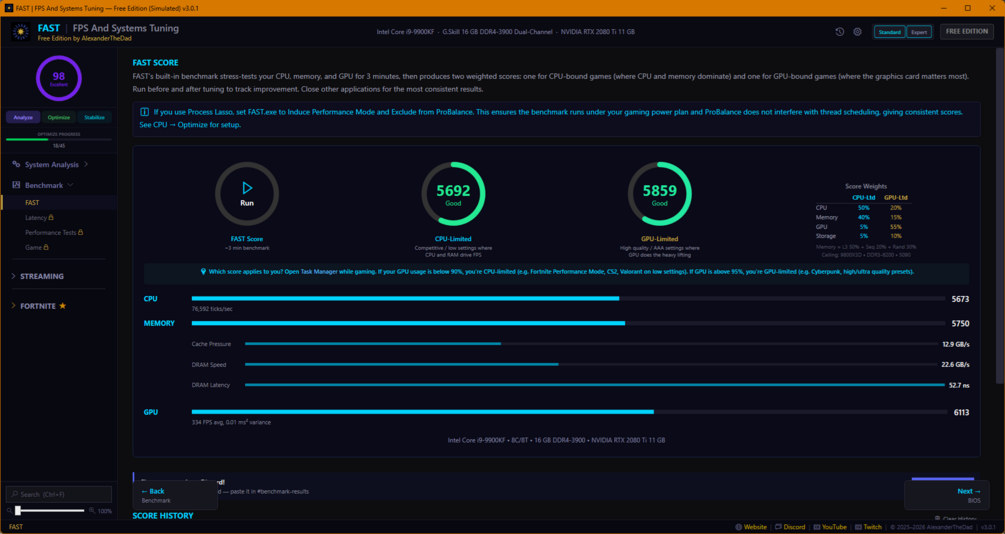Image resolution: width=1005 pixels, height=534 pixels.
Task: Click the Cache Pressure 12.9 GB/s value
Action: click(956, 344)
